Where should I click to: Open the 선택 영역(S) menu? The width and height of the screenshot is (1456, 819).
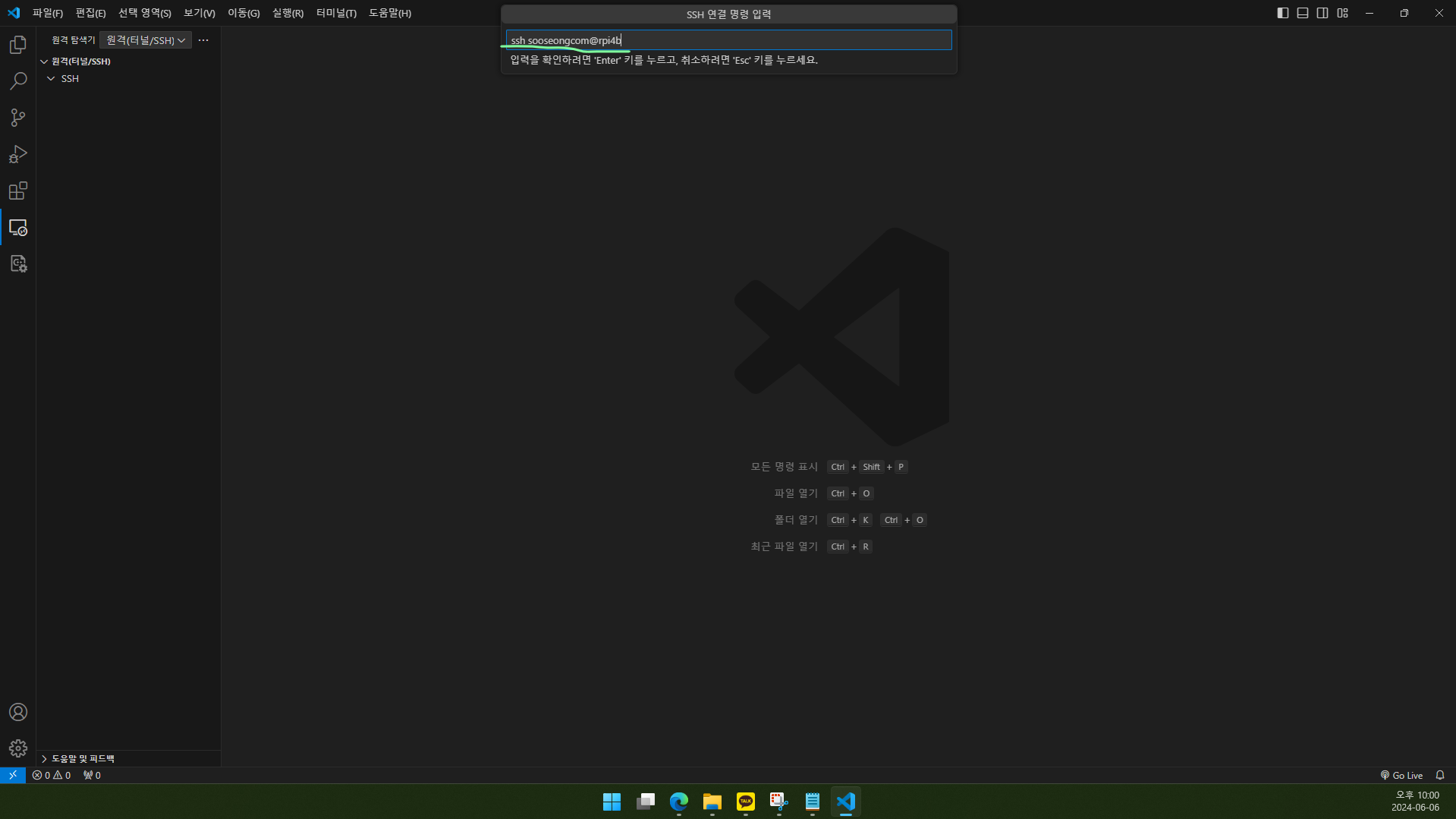pos(144,13)
